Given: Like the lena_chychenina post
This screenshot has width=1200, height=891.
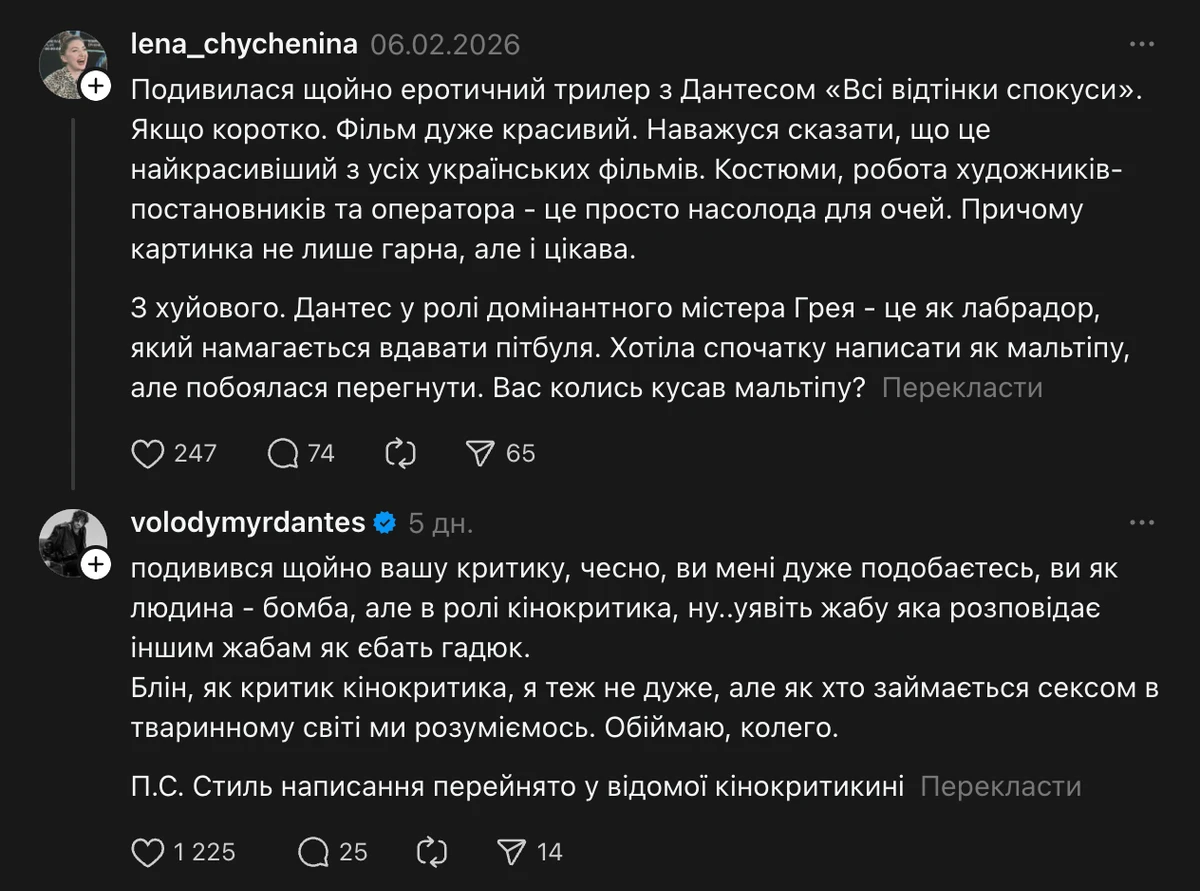Looking at the screenshot, I should [148, 454].
